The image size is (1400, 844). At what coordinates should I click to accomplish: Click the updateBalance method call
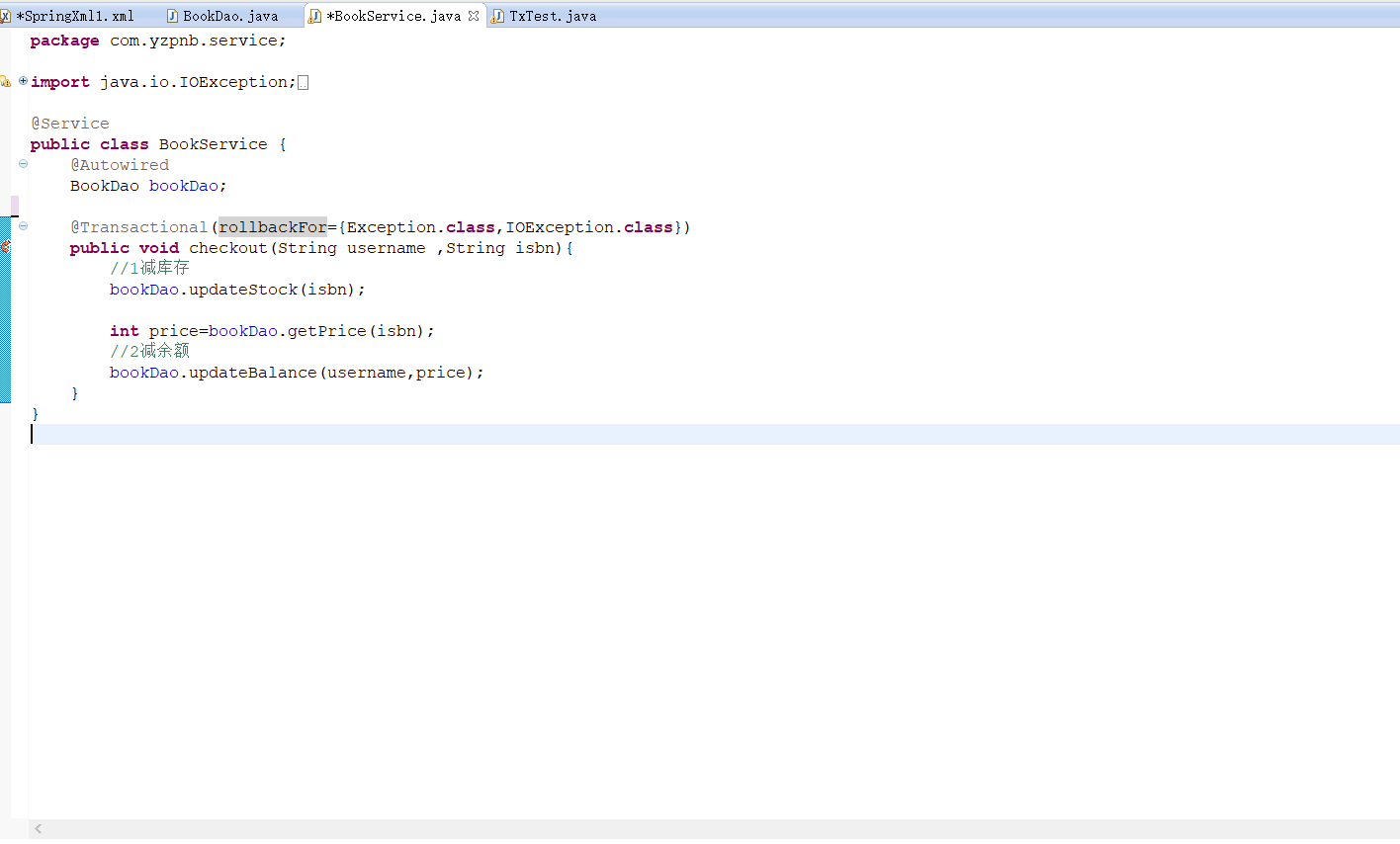[x=253, y=373]
